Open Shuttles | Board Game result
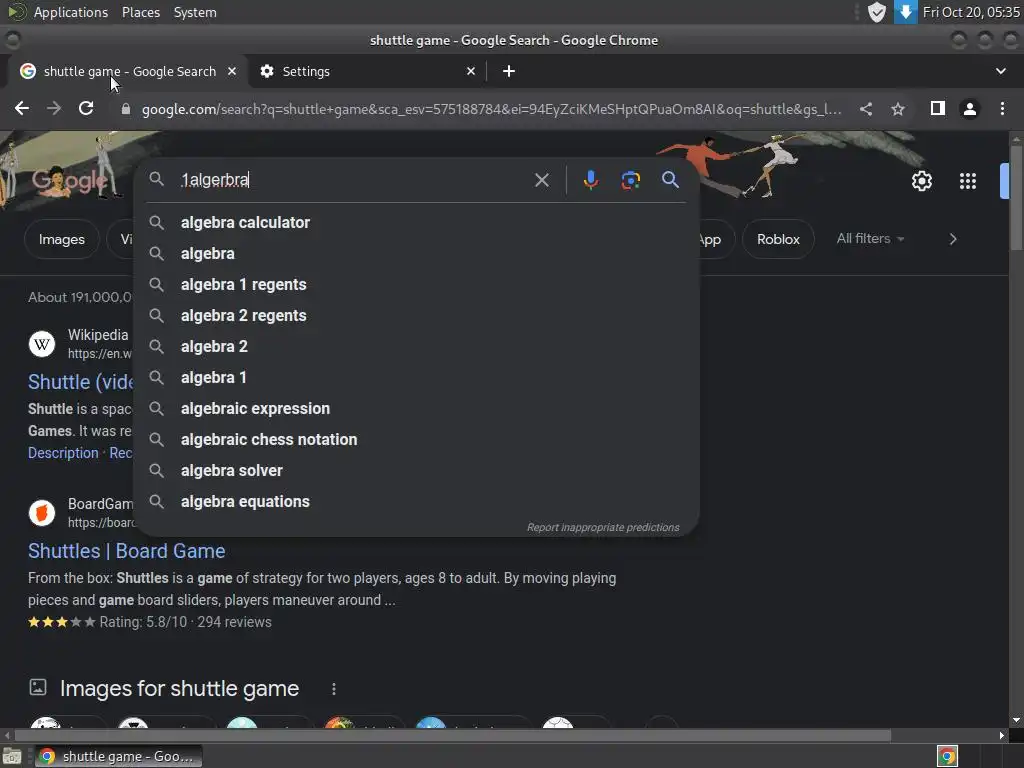This screenshot has height=768, width=1024. (126, 551)
